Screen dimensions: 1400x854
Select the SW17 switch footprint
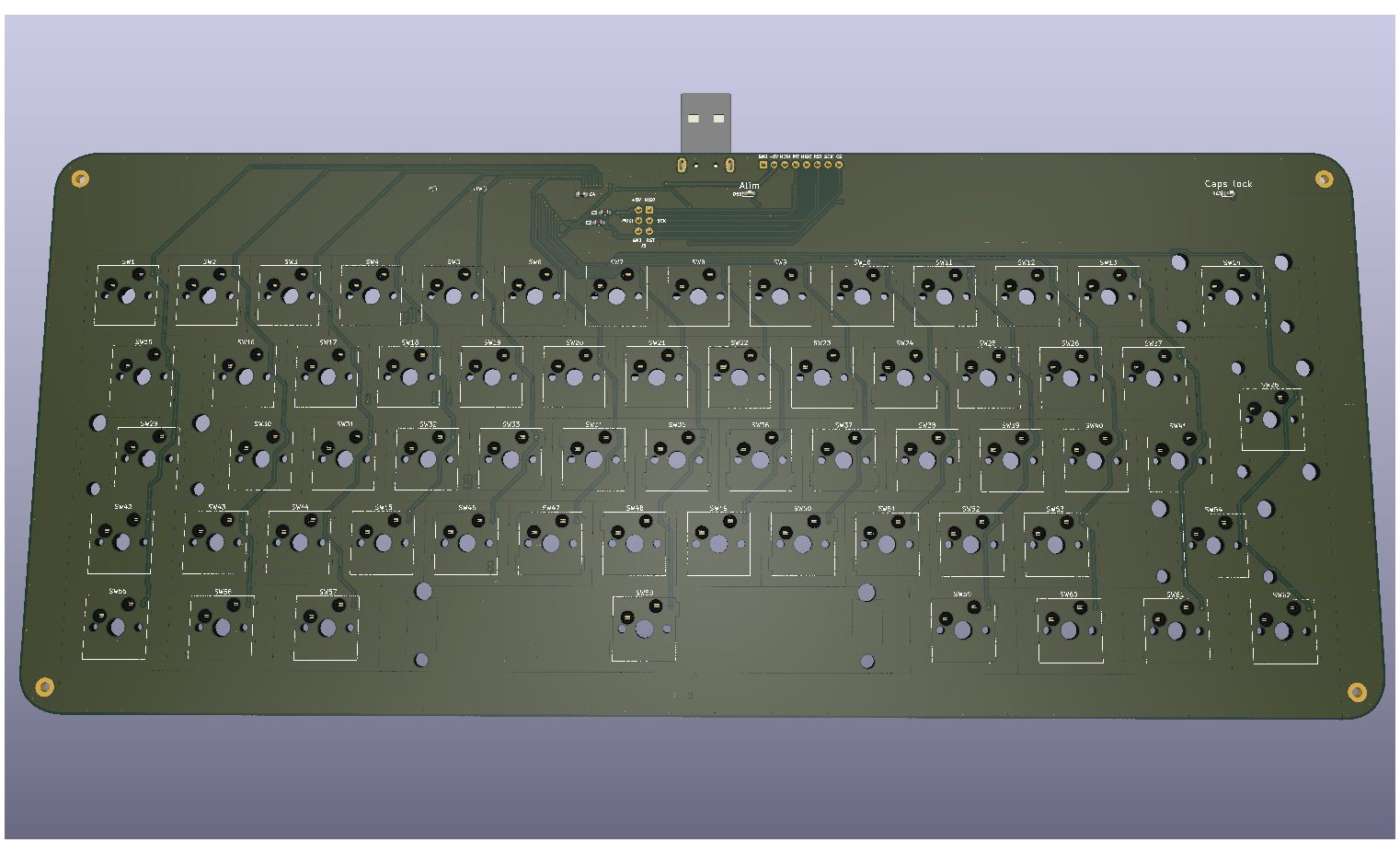[327, 376]
